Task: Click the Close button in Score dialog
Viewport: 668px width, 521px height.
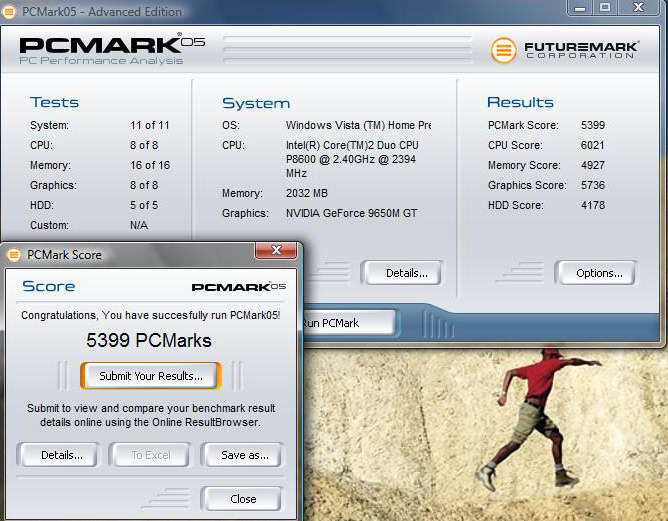Action: tap(242, 499)
